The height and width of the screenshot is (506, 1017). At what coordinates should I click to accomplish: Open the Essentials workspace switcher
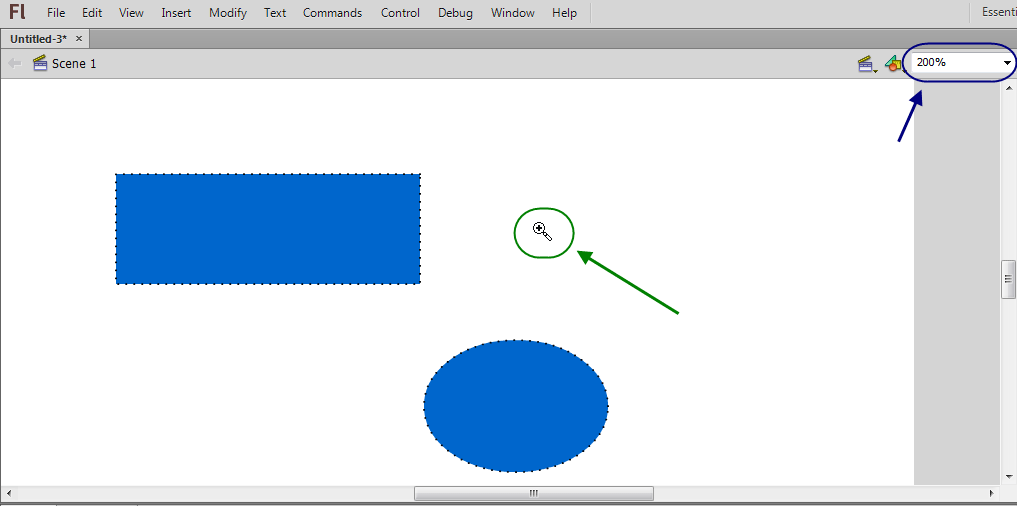pos(999,12)
